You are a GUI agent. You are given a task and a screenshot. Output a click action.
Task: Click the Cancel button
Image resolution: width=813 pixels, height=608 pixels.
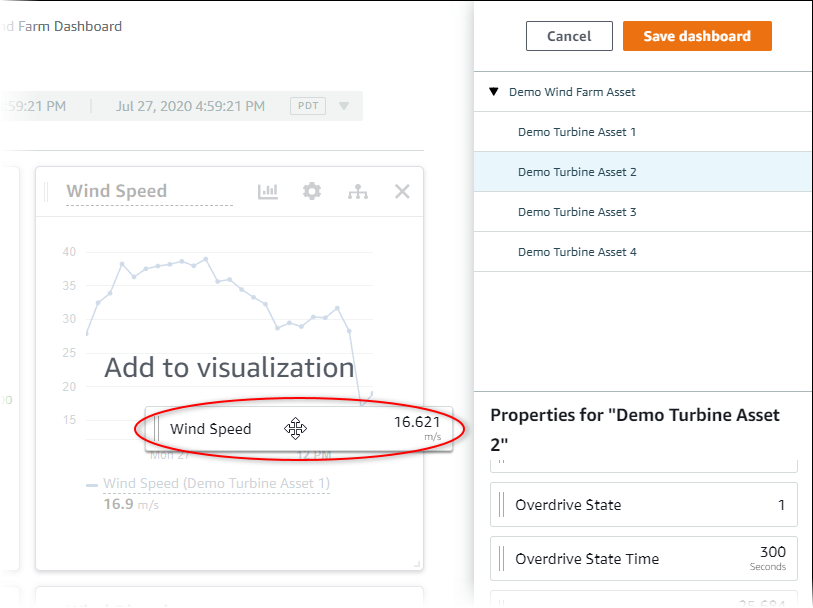569,36
